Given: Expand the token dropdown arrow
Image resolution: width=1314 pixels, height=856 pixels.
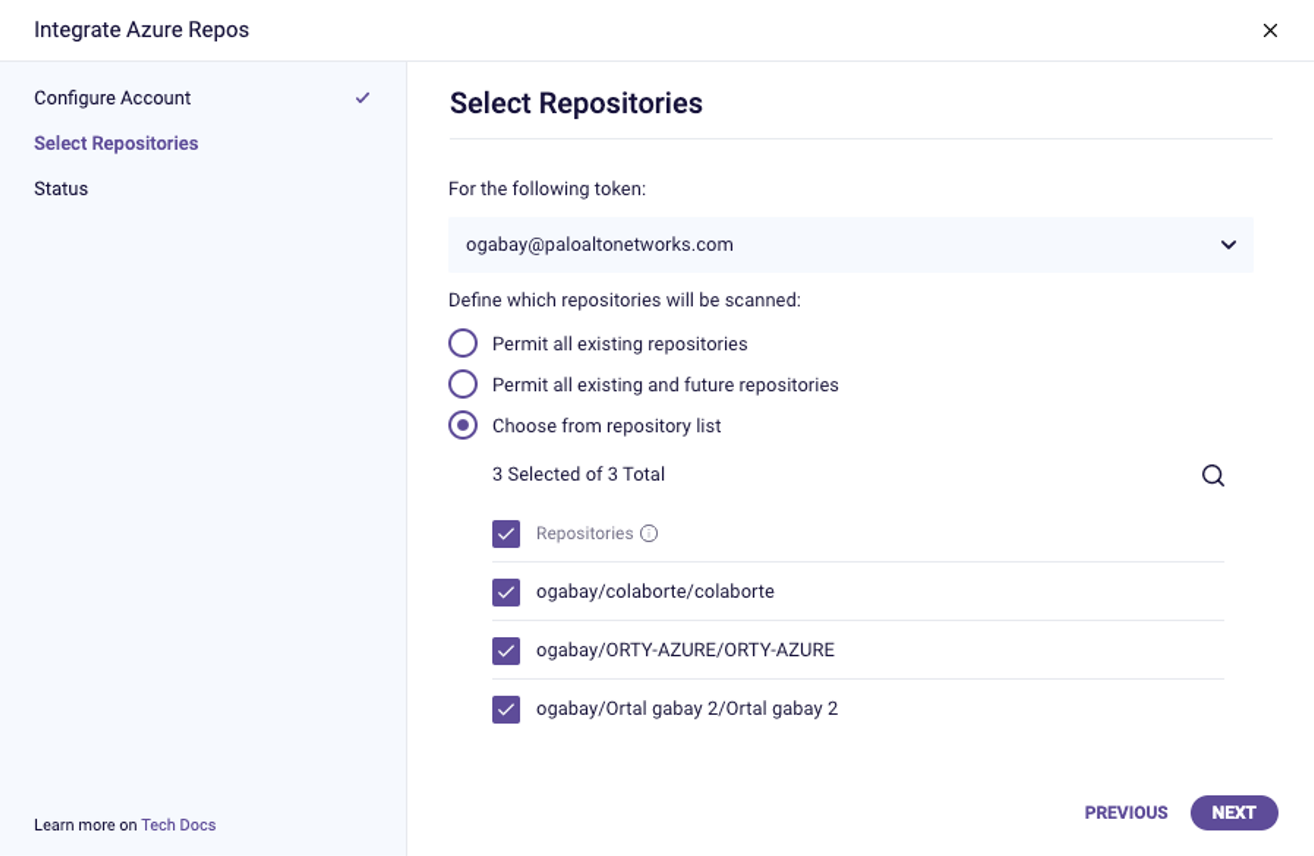Looking at the screenshot, I should coord(1228,245).
